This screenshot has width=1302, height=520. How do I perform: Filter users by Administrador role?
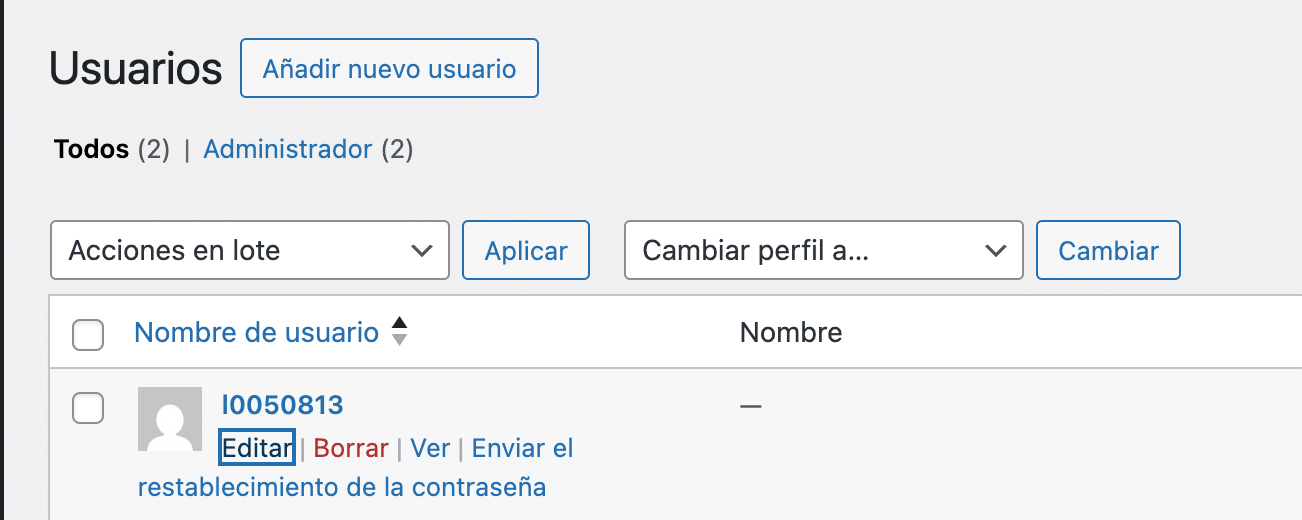click(x=287, y=150)
